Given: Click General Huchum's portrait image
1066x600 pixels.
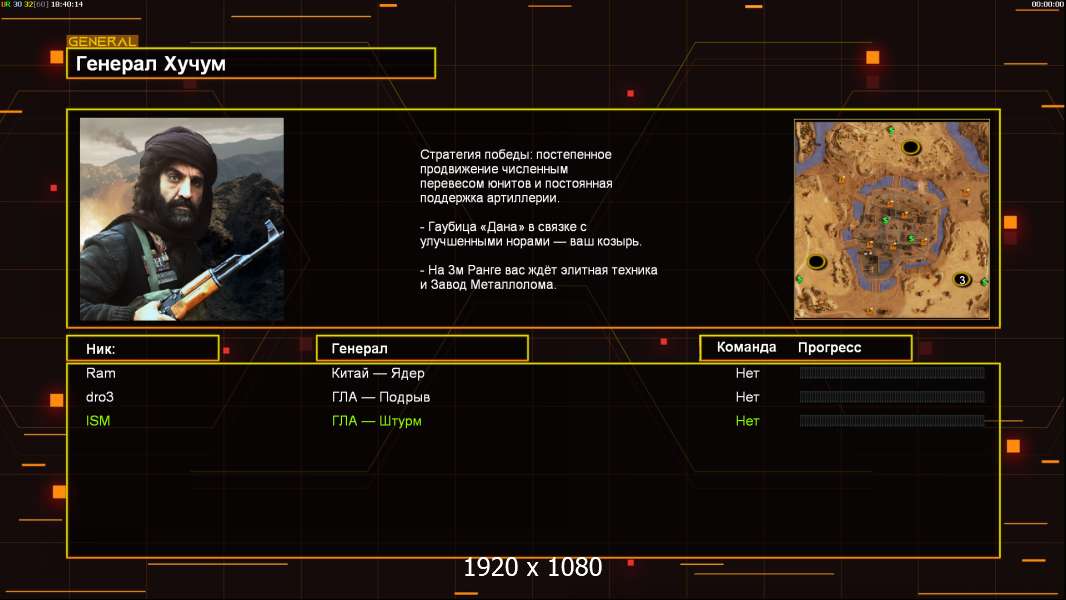Looking at the screenshot, I should [182, 219].
